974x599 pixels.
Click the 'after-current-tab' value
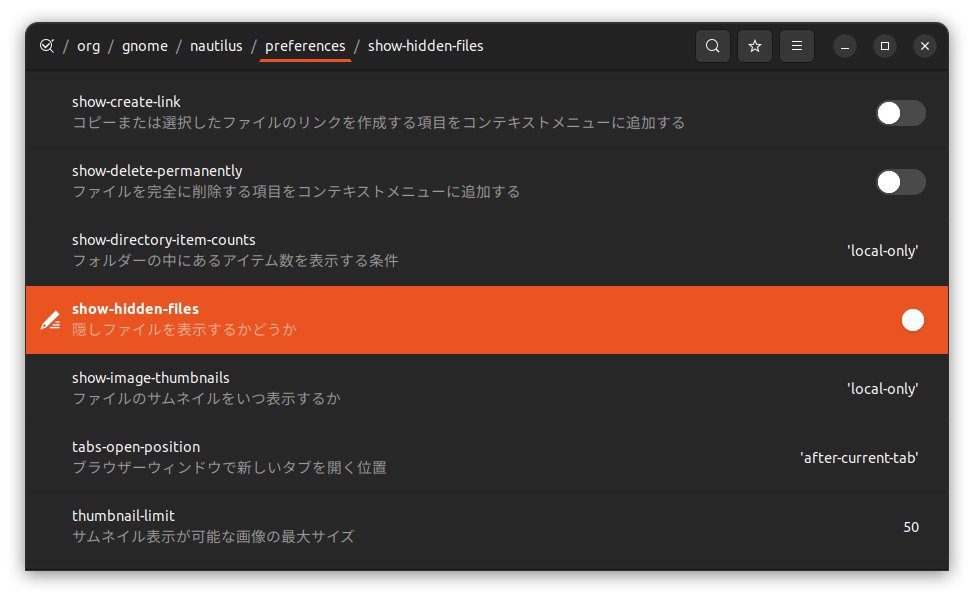coord(859,458)
